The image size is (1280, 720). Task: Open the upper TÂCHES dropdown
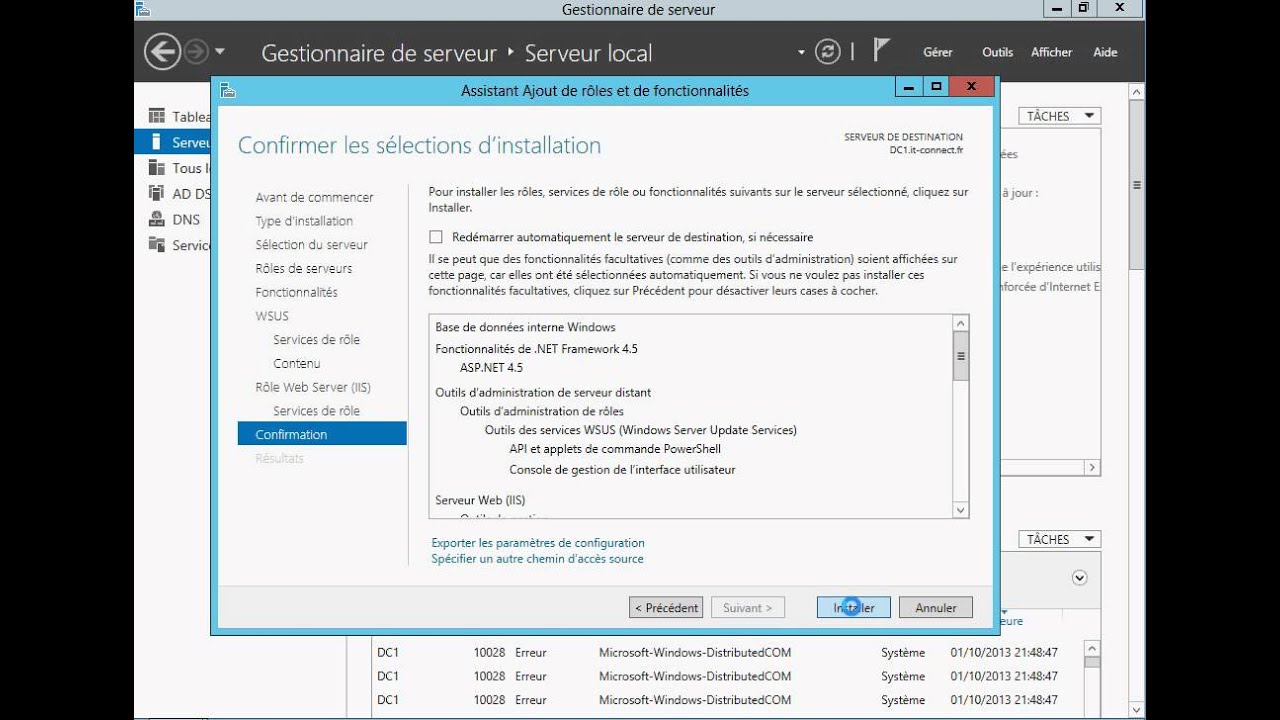[1059, 116]
